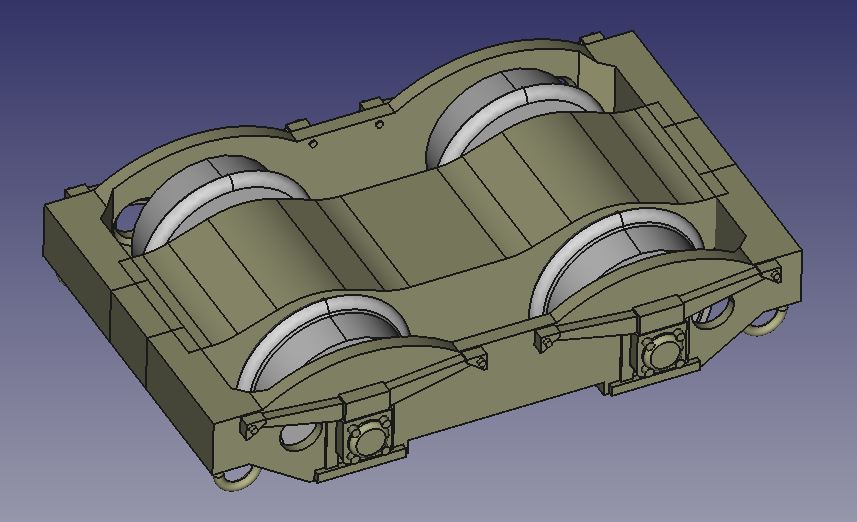Click the ring loop at right end
The width and height of the screenshot is (857, 522).
(768, 323)
